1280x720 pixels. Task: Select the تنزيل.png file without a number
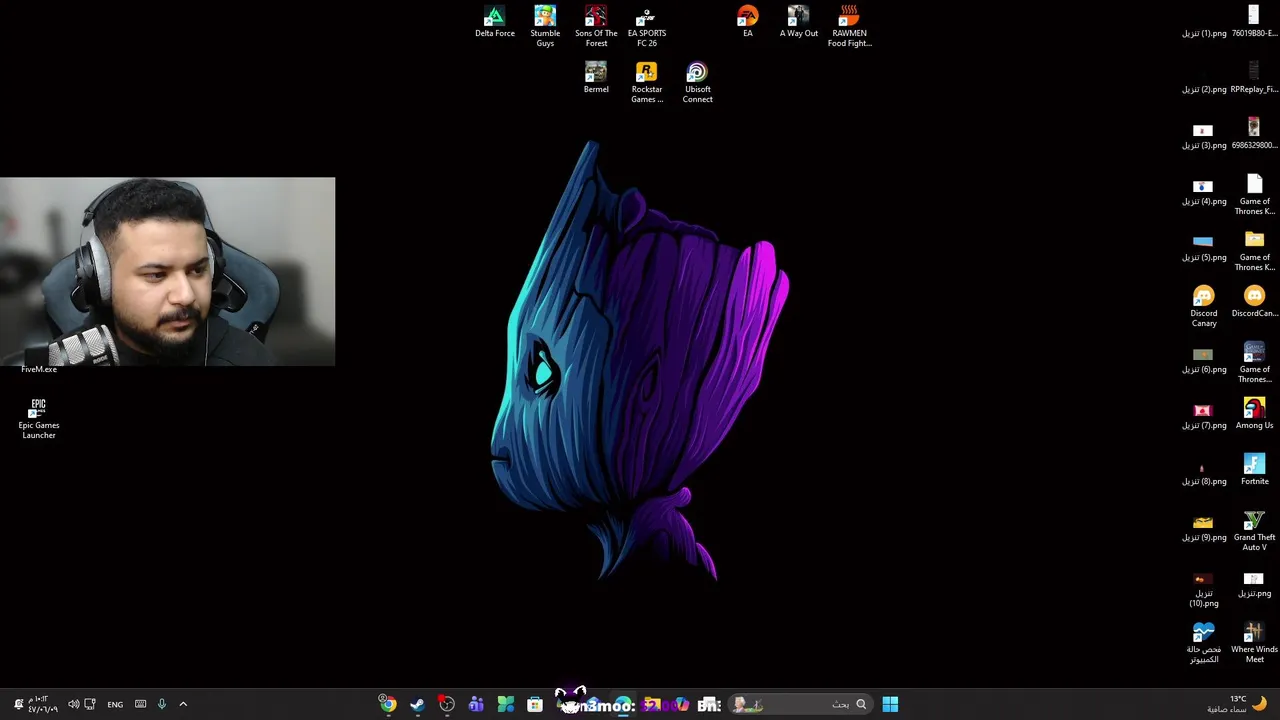tap(1254, 584)
